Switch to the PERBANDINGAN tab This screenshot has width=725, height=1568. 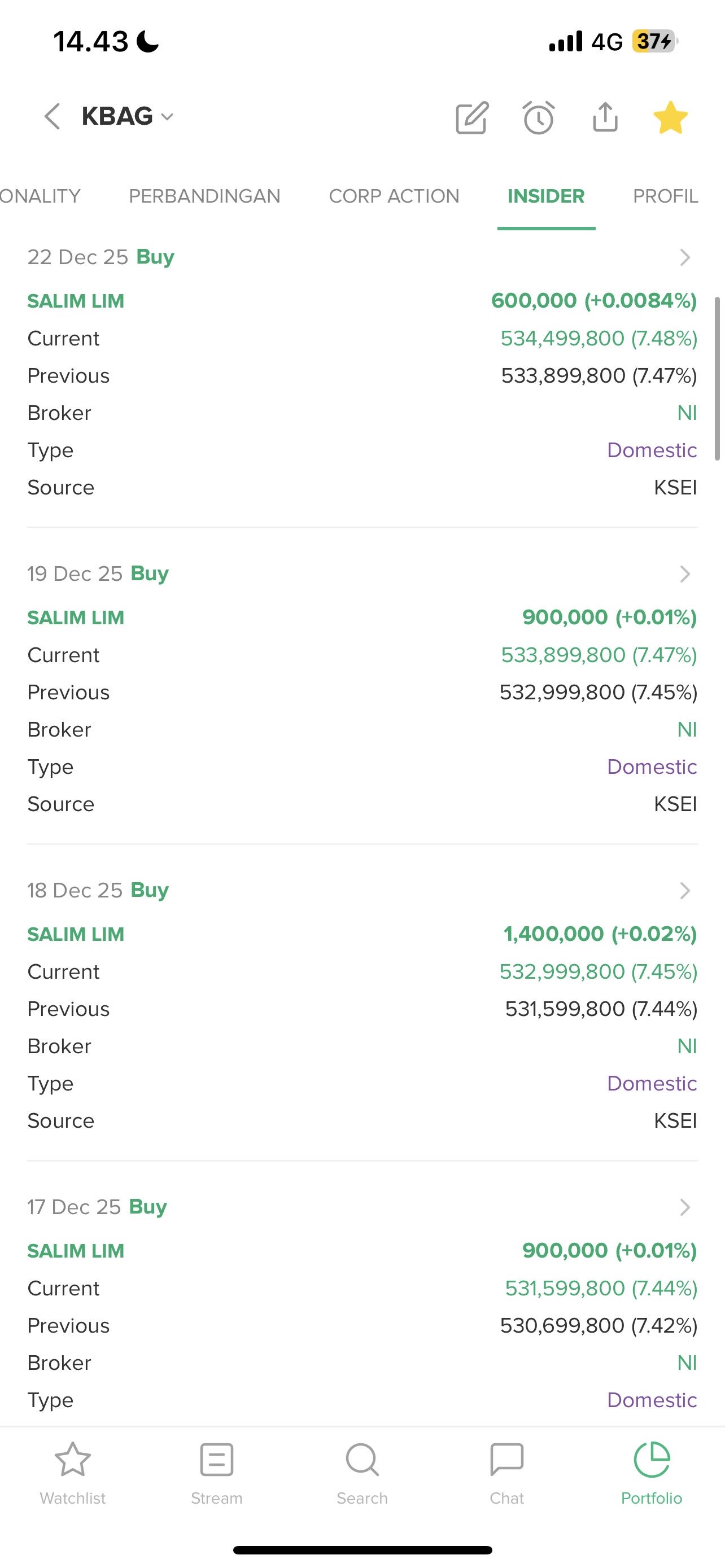click(x=204, y=196)
